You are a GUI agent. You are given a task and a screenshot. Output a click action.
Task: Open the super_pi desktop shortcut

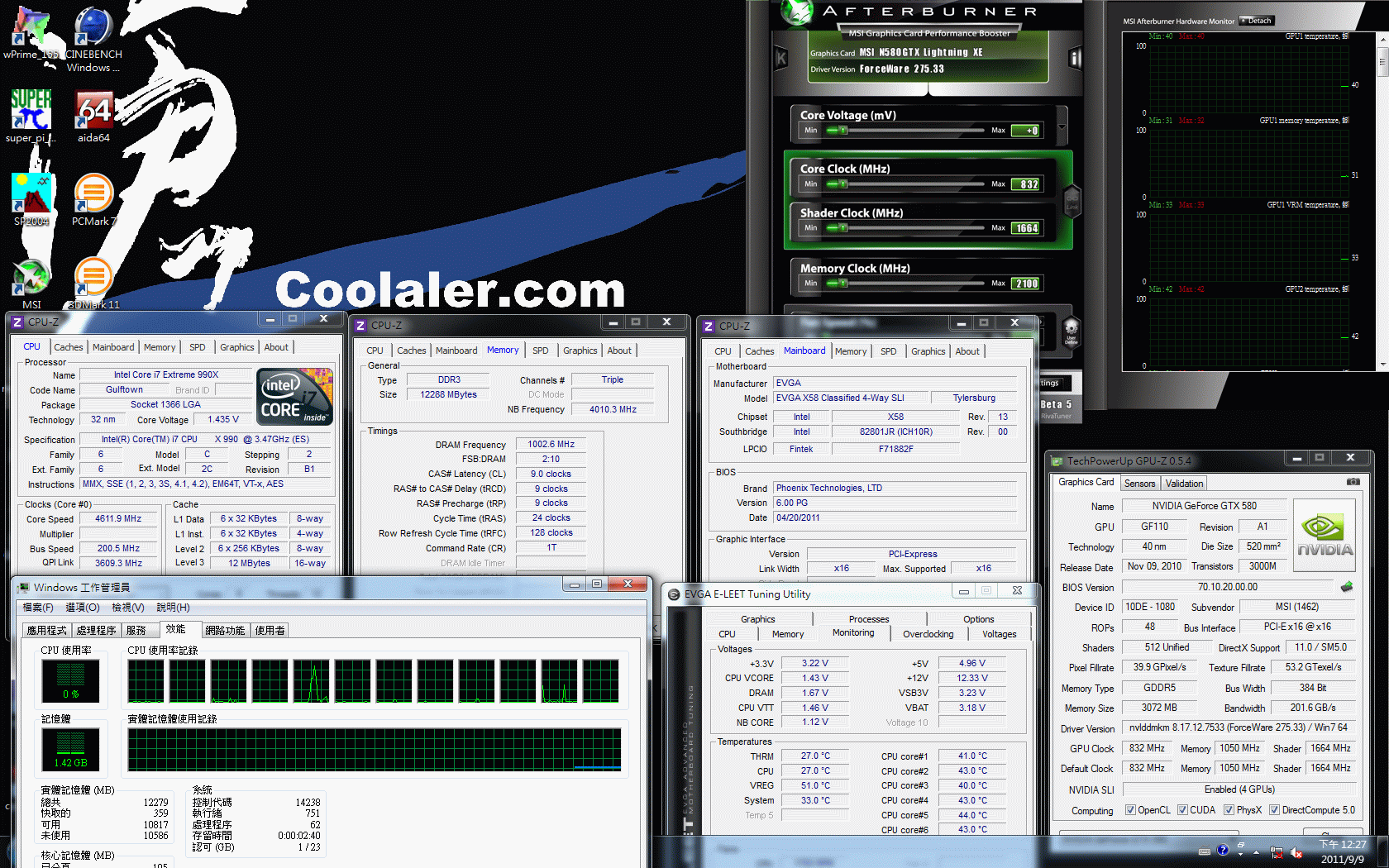tap(31, 116)
